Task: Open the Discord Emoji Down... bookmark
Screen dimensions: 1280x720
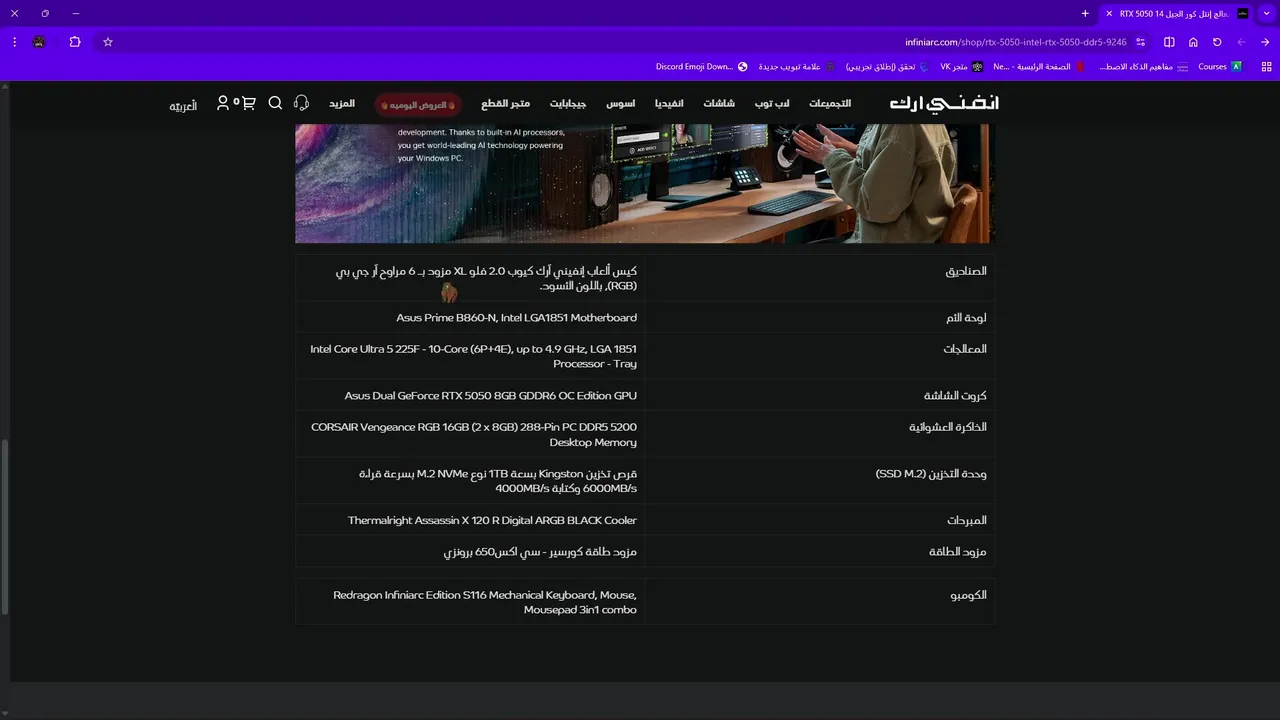Action: pos(702,67)
